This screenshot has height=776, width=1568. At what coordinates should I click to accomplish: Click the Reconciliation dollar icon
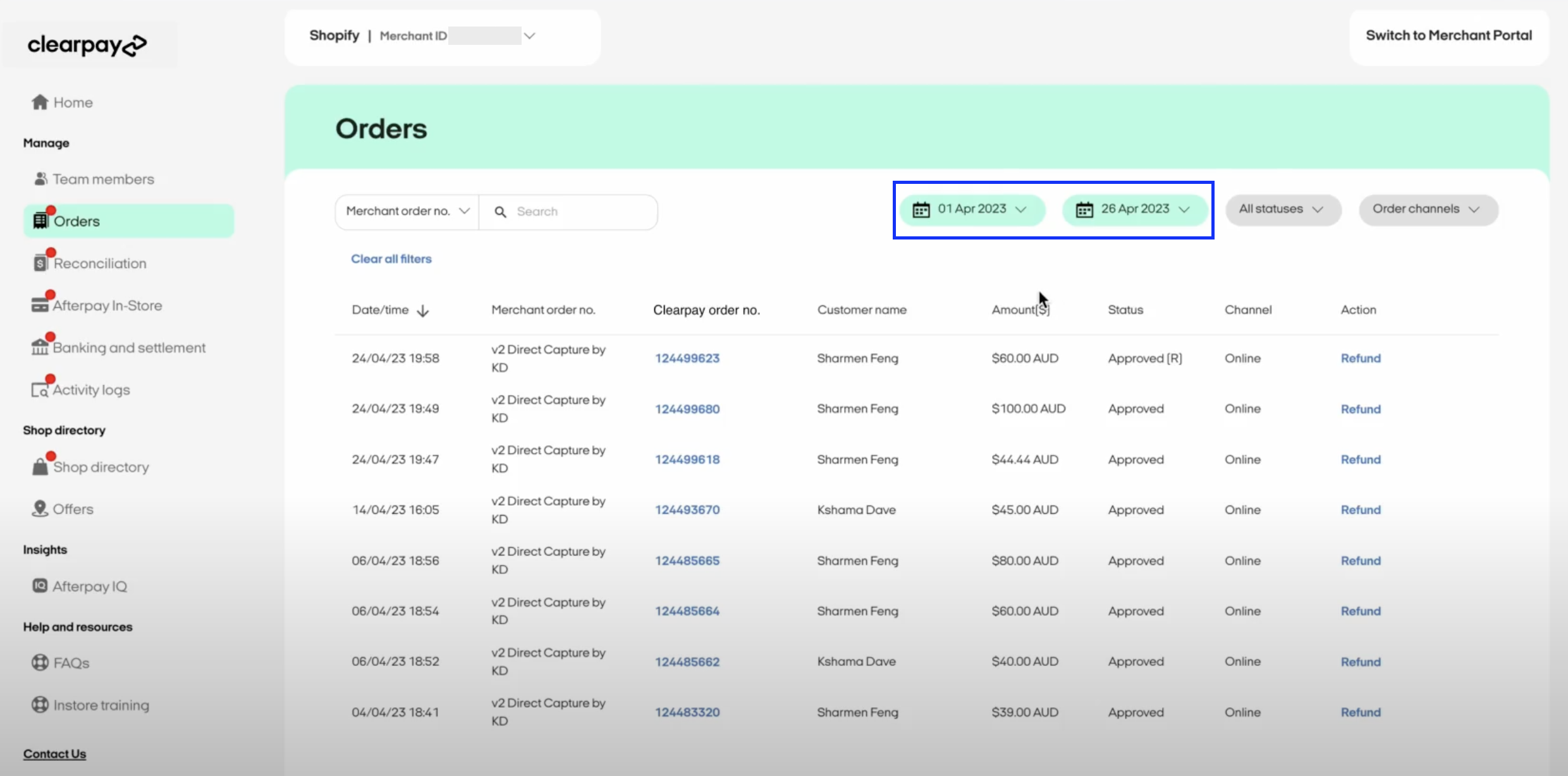tap(40, 263)
